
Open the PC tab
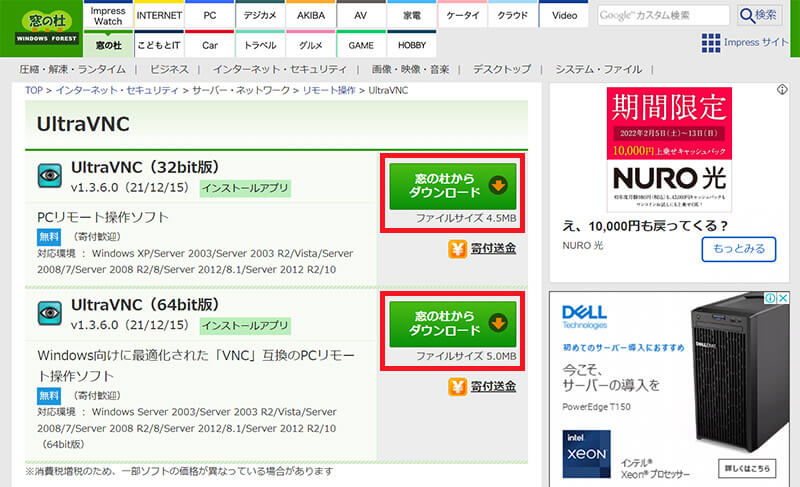click(x=210, y=15)
